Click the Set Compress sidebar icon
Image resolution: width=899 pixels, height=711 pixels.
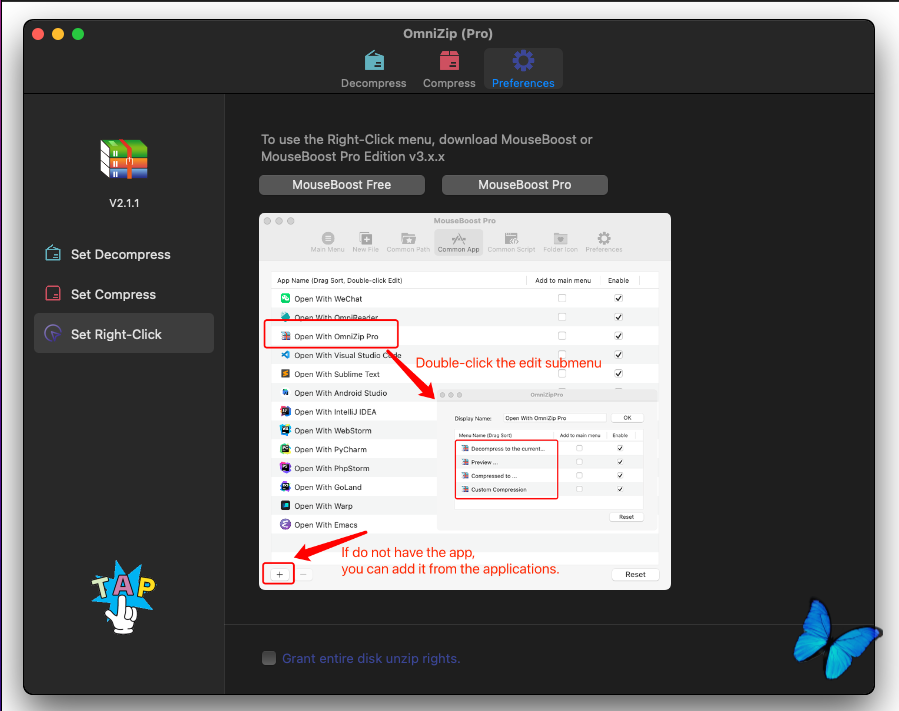click(53, 293)
